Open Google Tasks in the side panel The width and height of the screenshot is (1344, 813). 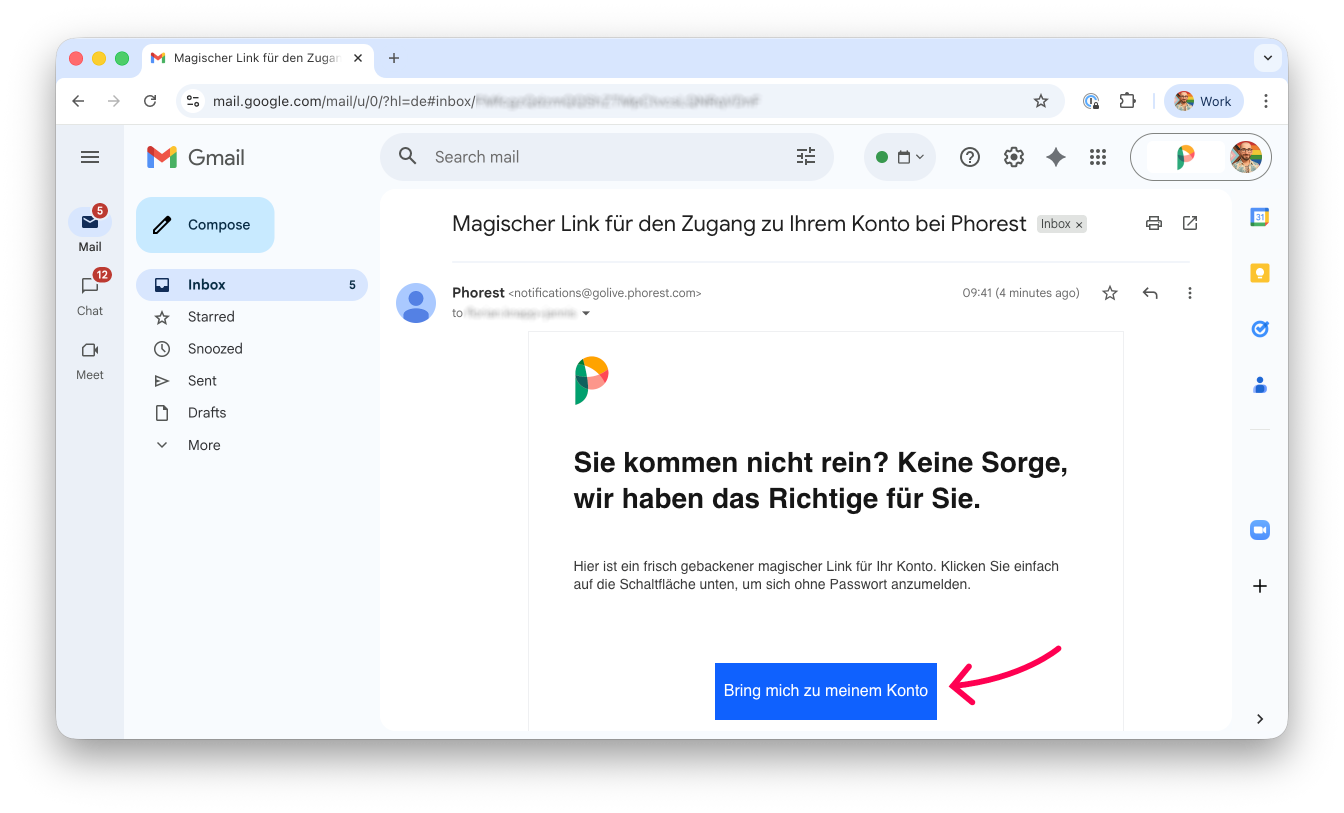click(x=1259, y=328)
